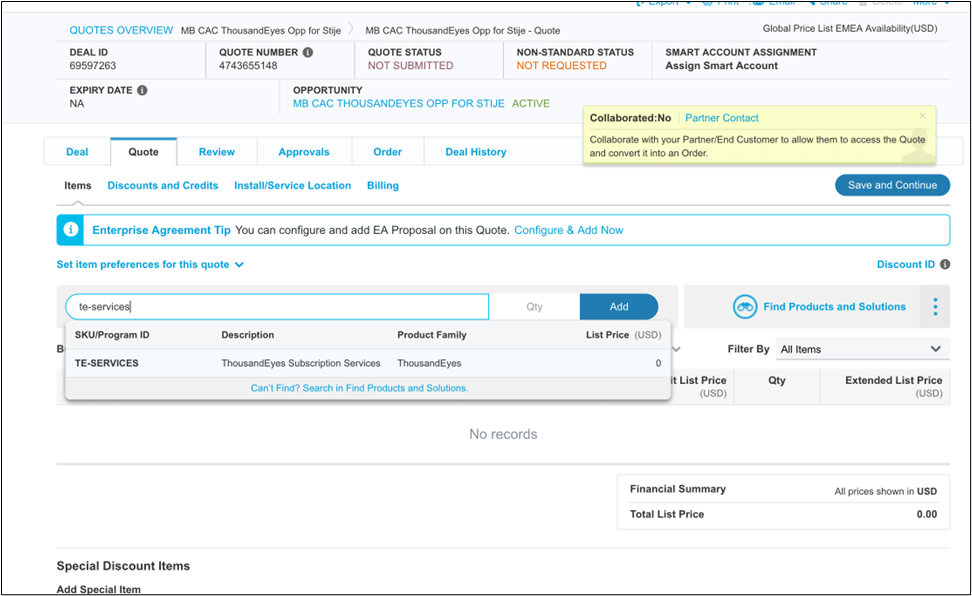Open Discounts and Credits sub-tab
This screenshot has height=596, width=972.
pyautogui.click(x=162, y=185)
